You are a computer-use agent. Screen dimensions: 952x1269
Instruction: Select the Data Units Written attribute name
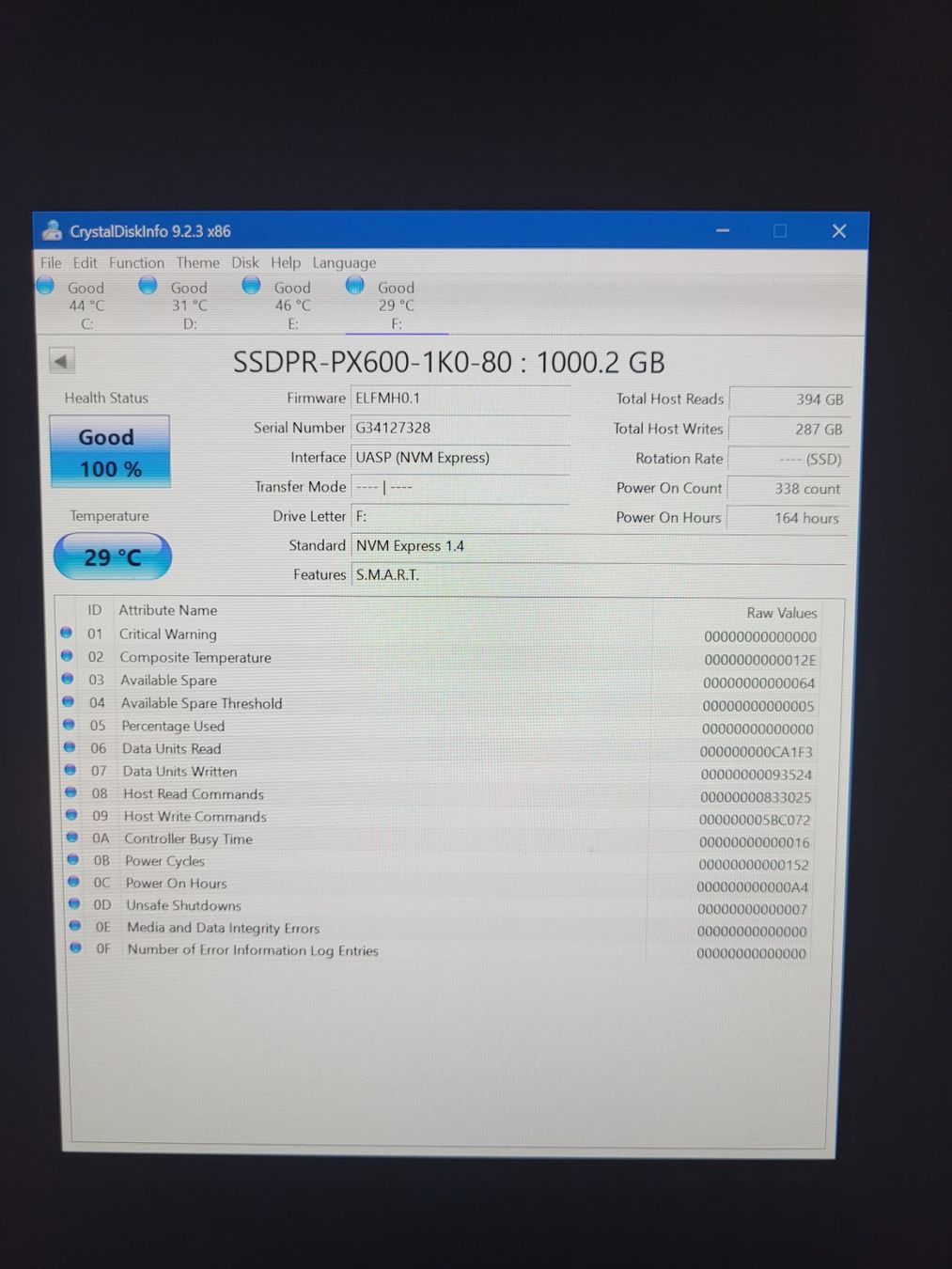(179, 771)
